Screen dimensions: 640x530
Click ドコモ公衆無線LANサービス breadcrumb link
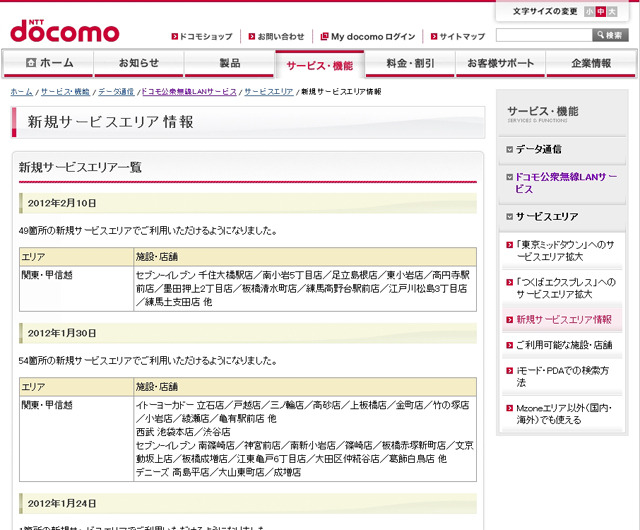click(189, 92)
